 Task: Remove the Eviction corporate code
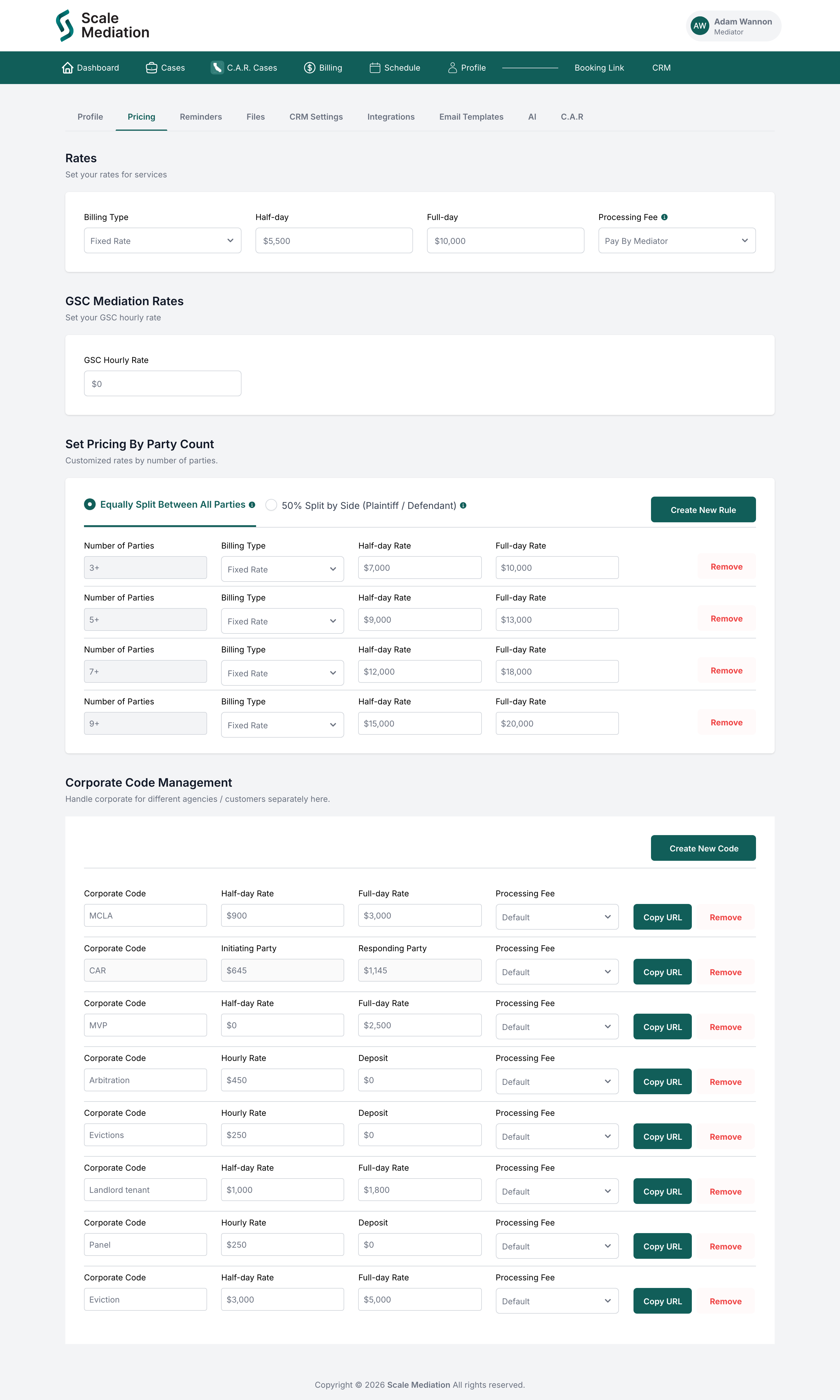(x=726, y=1301)
